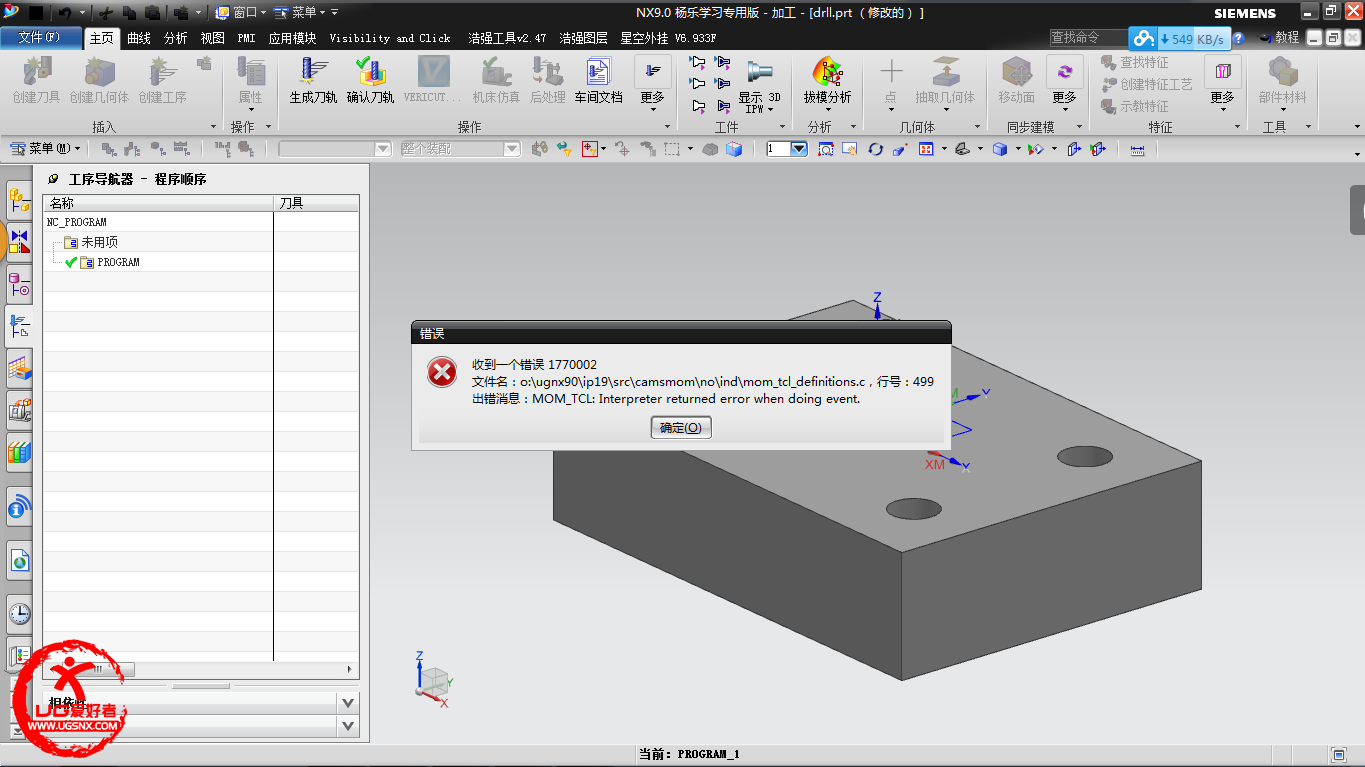Open the 菜单(M) menu button

46,148
